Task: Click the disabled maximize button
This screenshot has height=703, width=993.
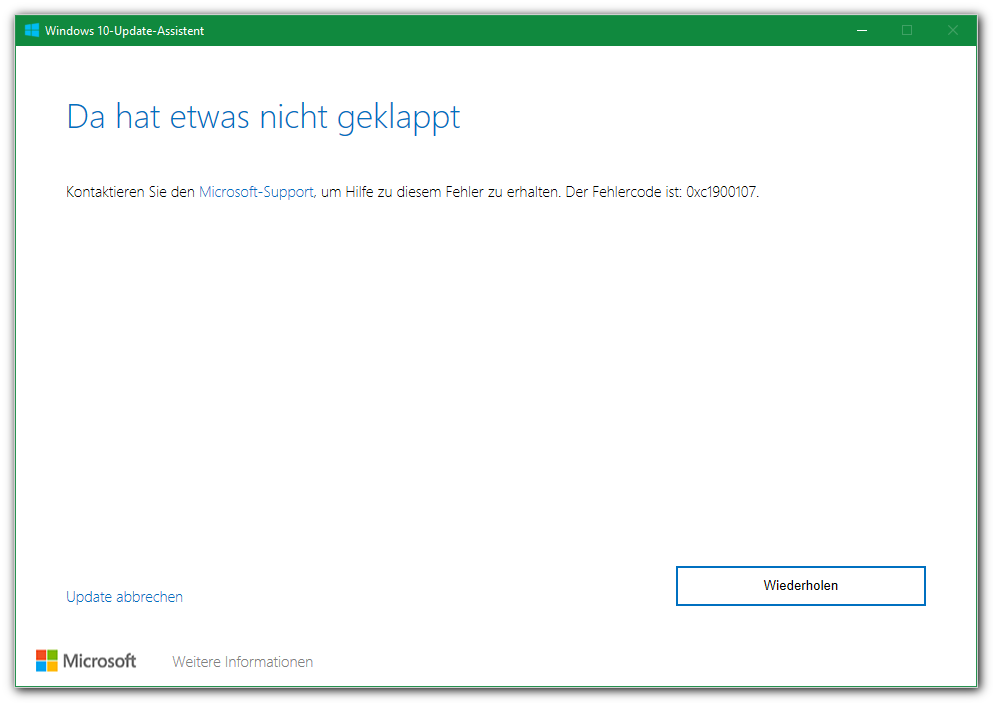Action: 907,30
